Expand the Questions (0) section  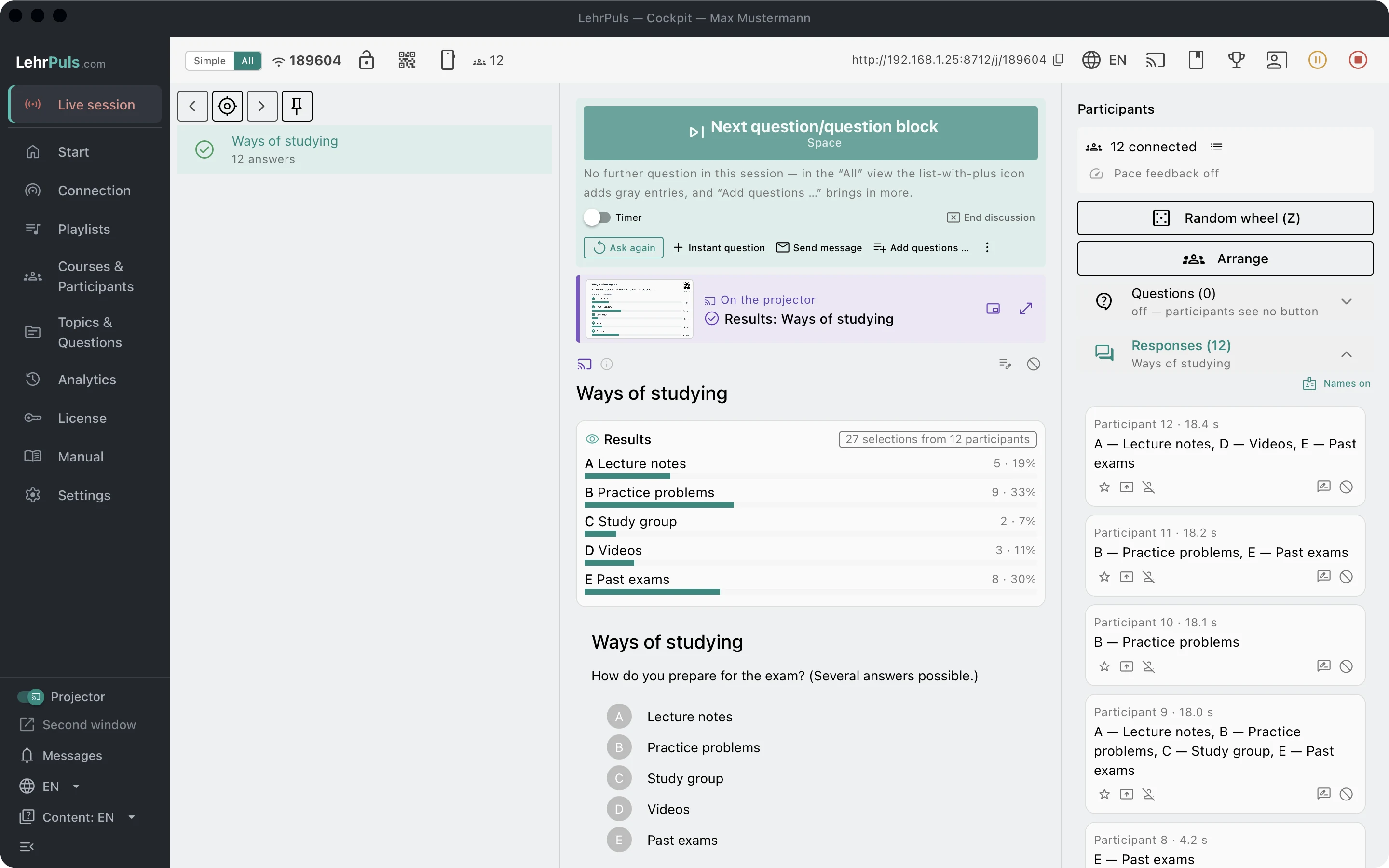[x=1225, y=302]
